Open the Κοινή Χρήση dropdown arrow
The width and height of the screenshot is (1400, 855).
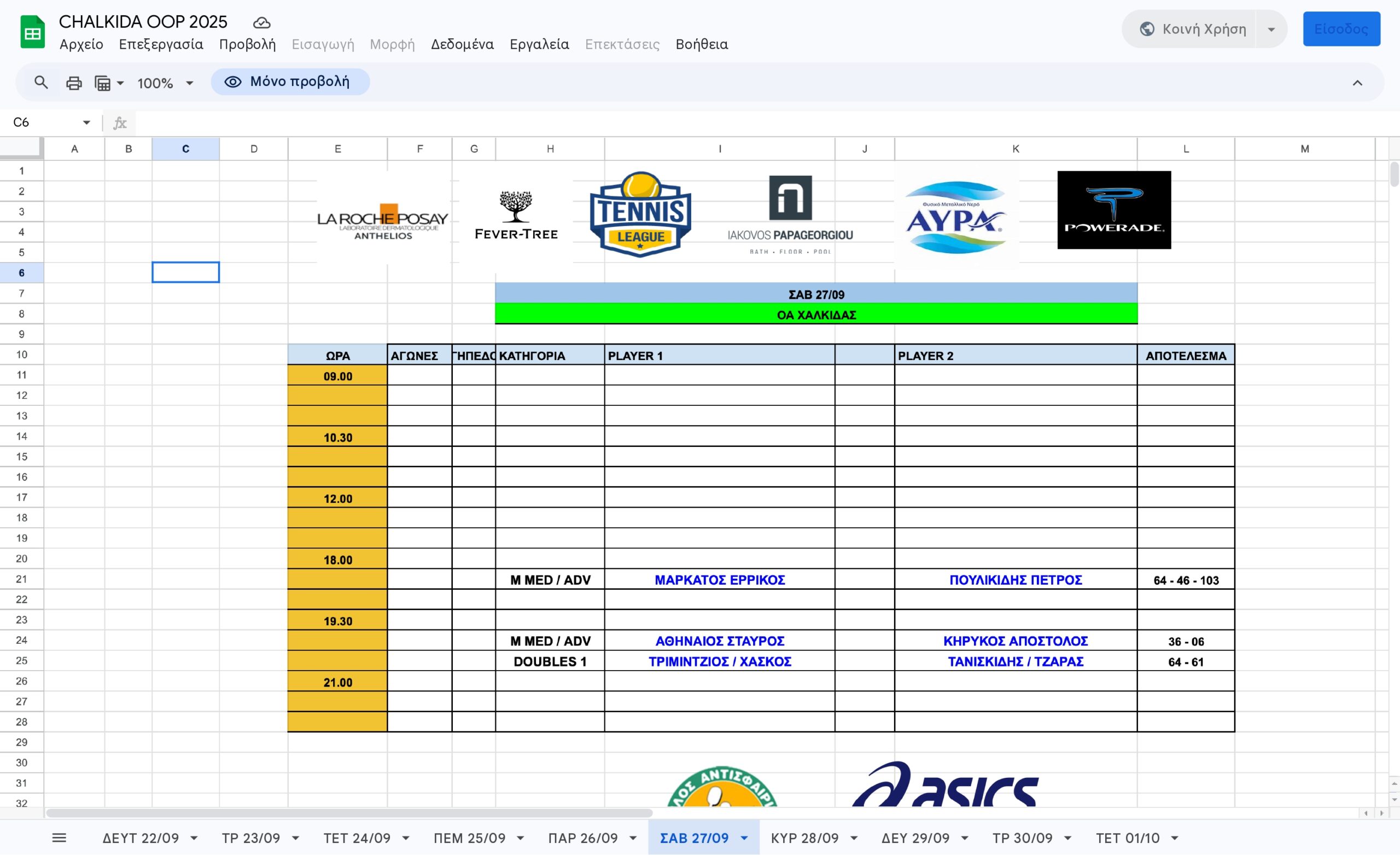(x=1271, y=29)
